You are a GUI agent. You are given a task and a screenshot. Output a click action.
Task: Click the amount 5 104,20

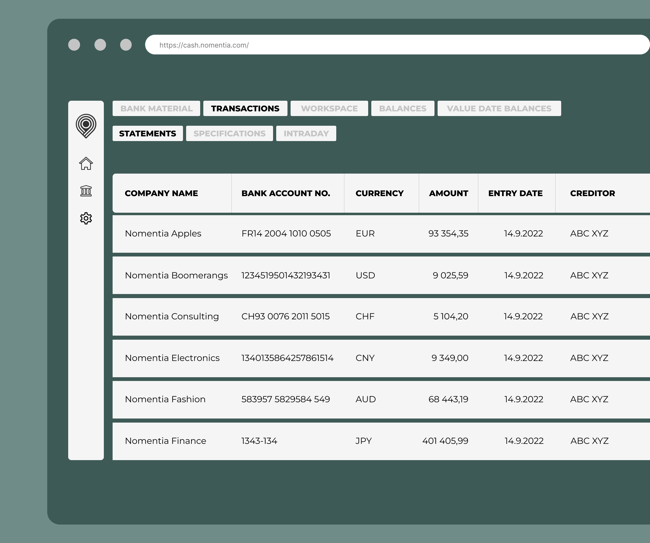[x=451, y=317]
